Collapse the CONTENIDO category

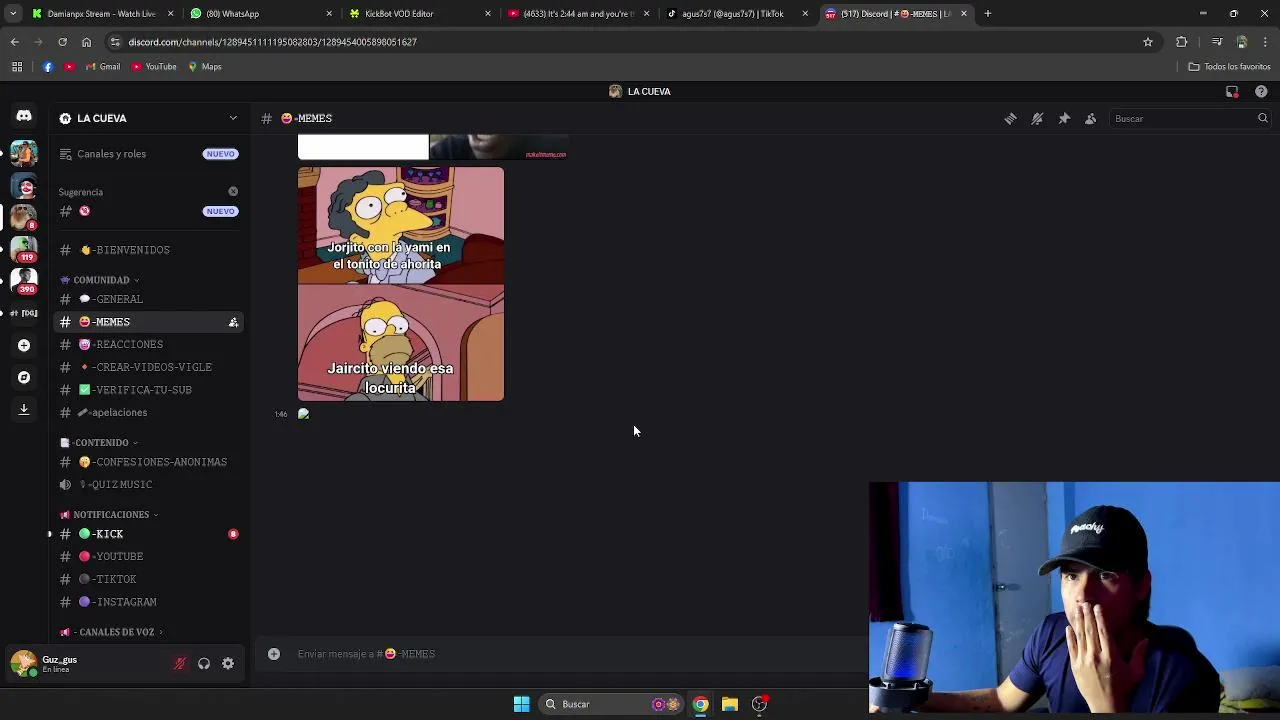pos(99,442)
